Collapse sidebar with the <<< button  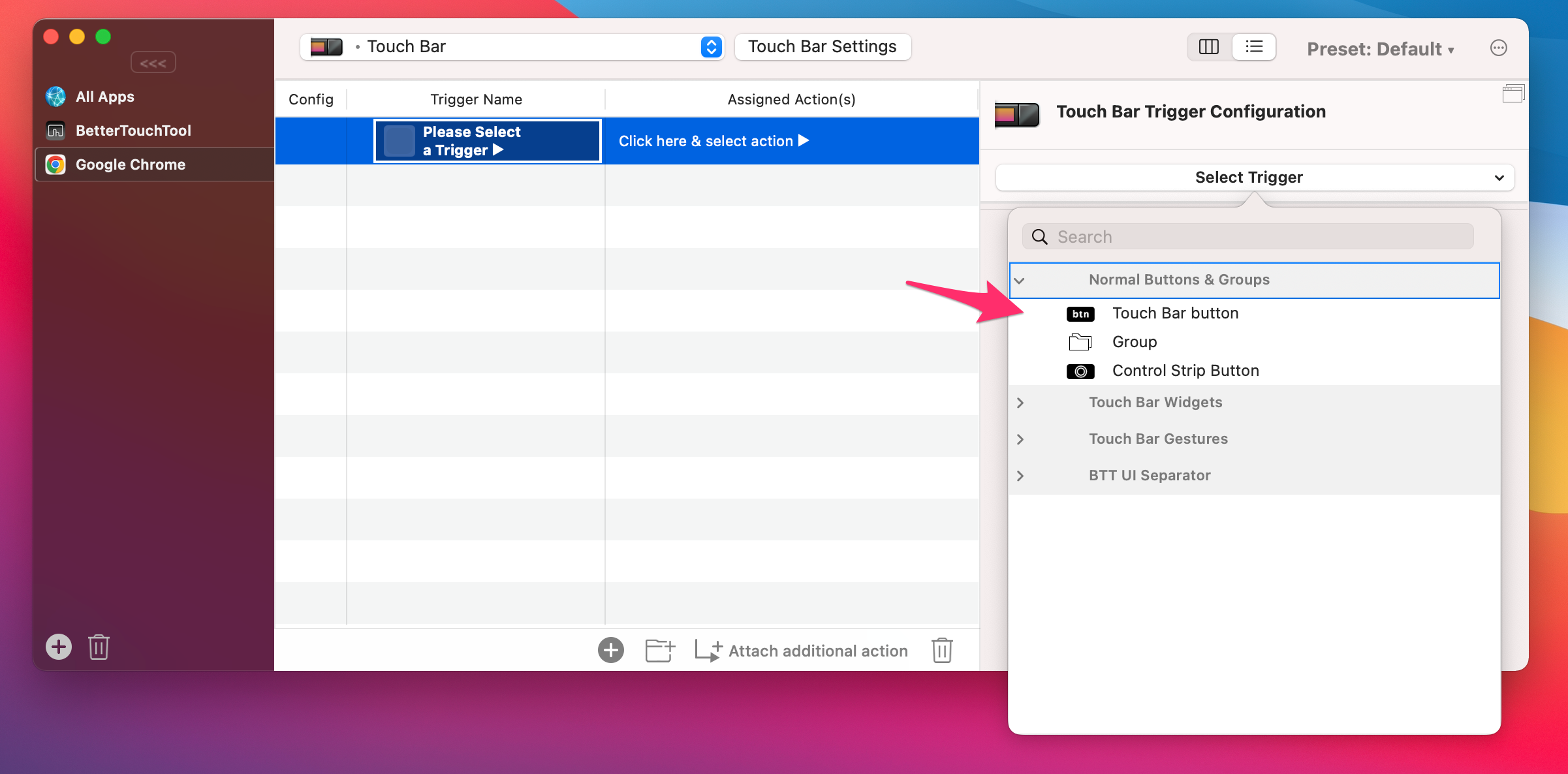(x=153, y=63)
